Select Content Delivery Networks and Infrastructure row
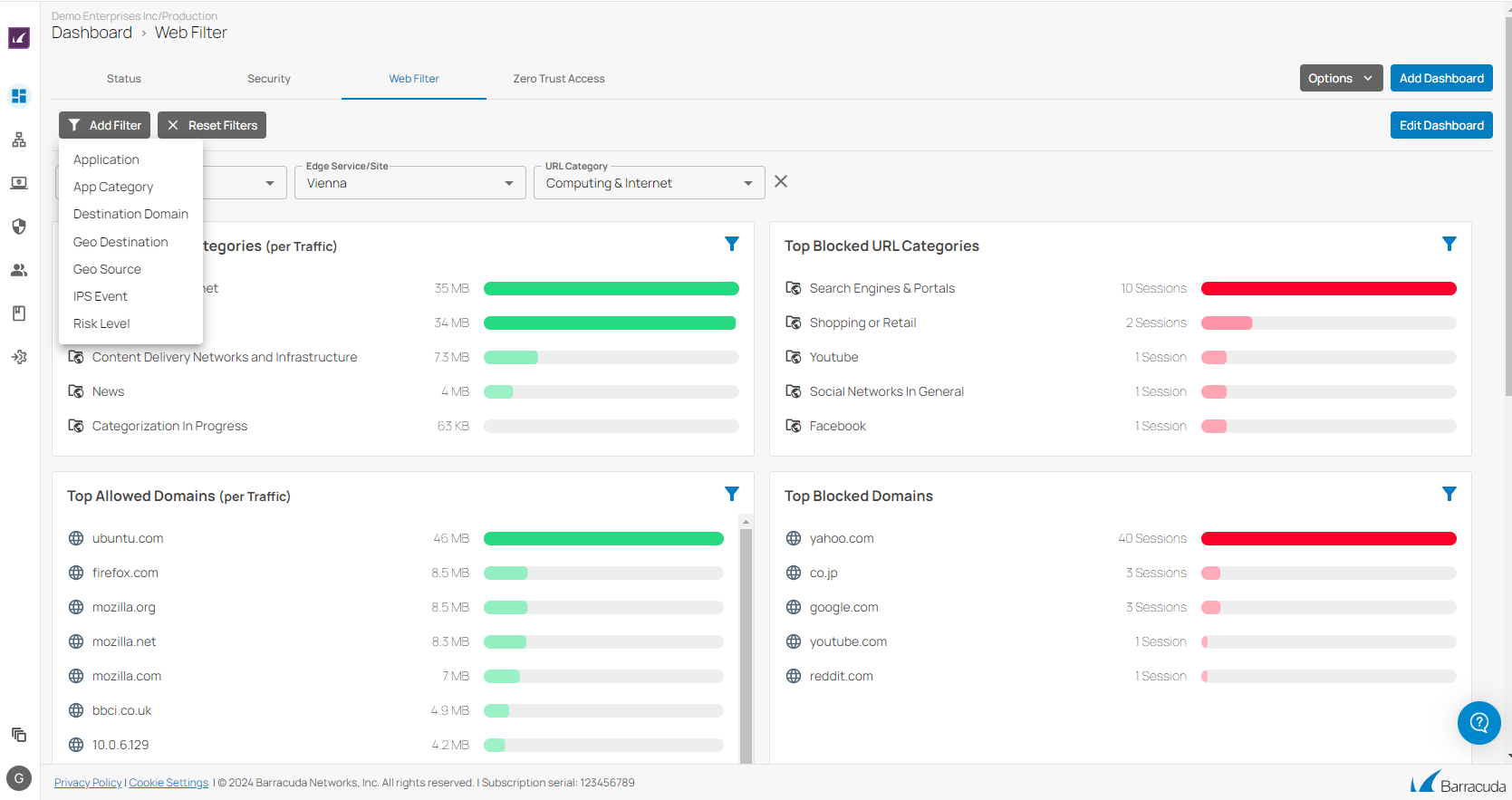 [x=403, y=357]
